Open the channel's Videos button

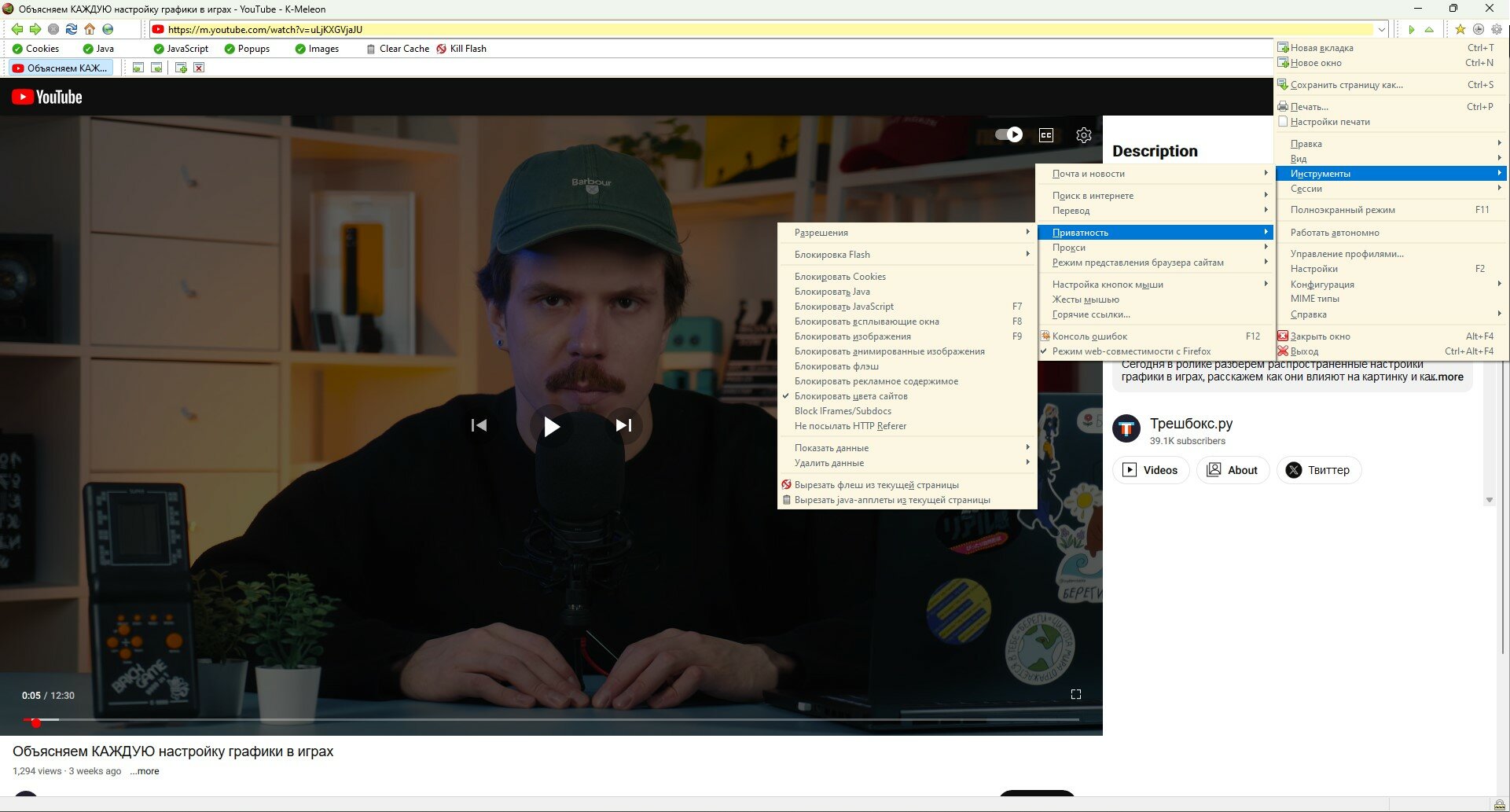point(1151,470)
